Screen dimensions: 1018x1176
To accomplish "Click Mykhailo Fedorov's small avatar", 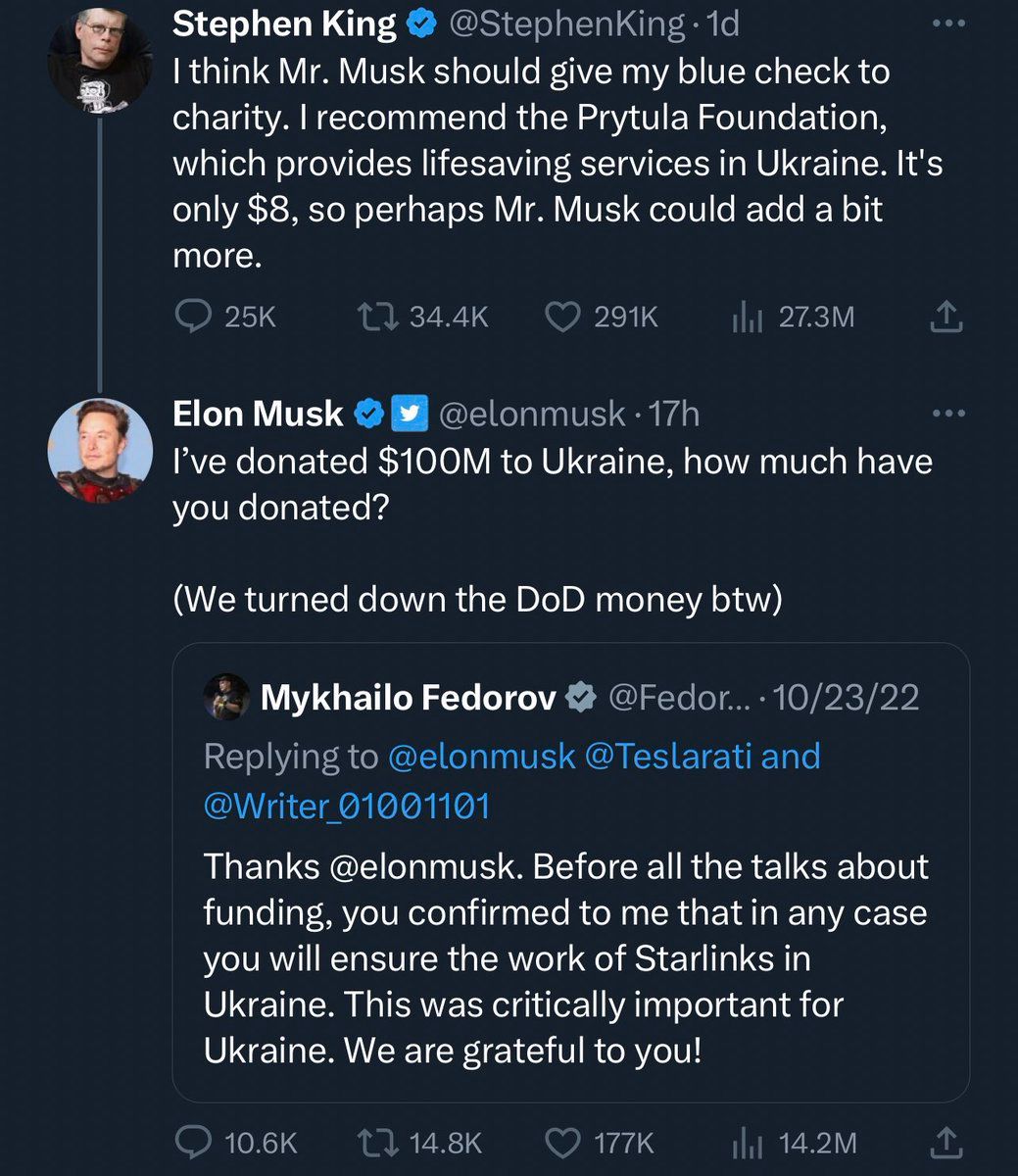I will (227, 698).
